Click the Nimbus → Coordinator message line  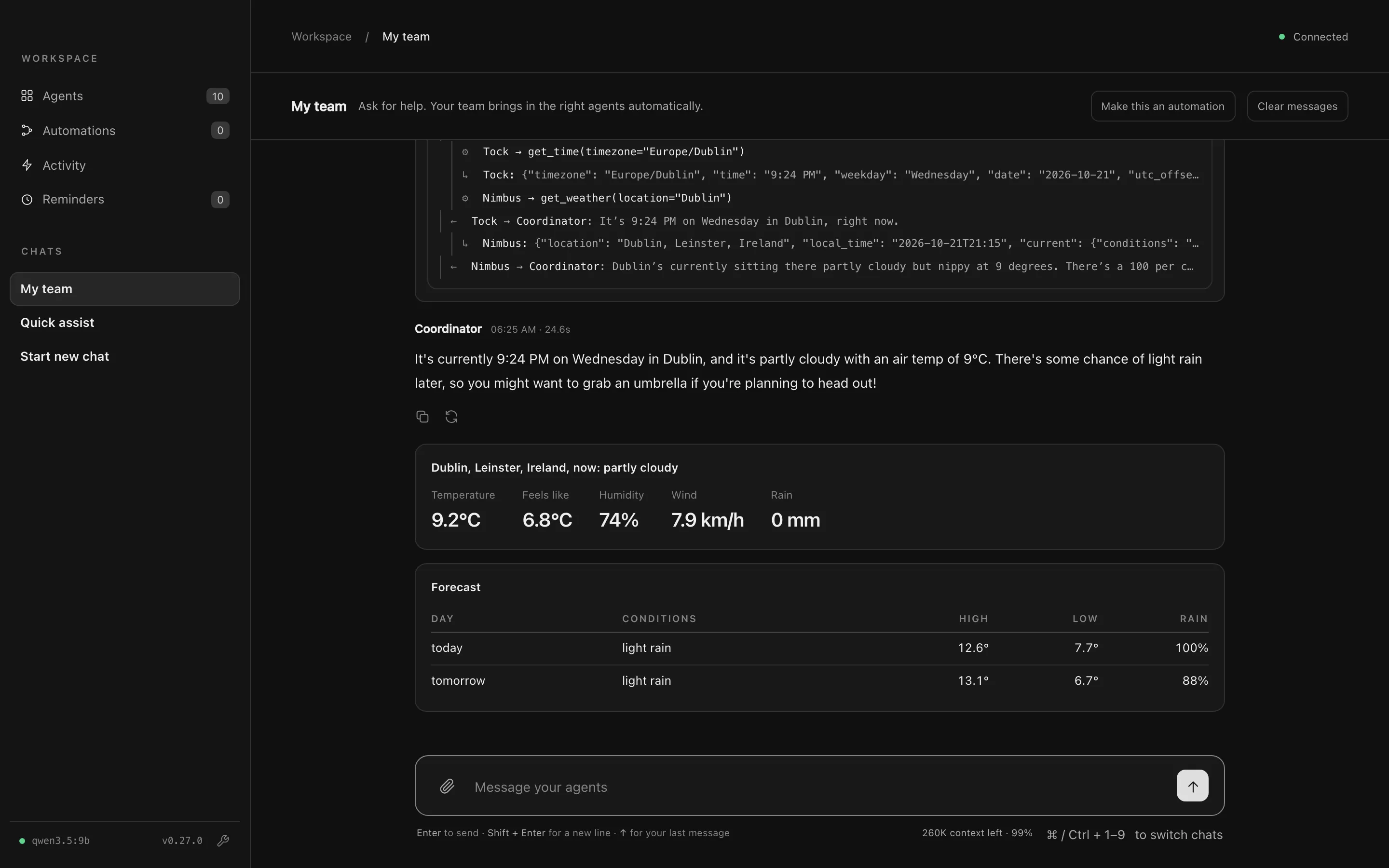pos(832,266)
